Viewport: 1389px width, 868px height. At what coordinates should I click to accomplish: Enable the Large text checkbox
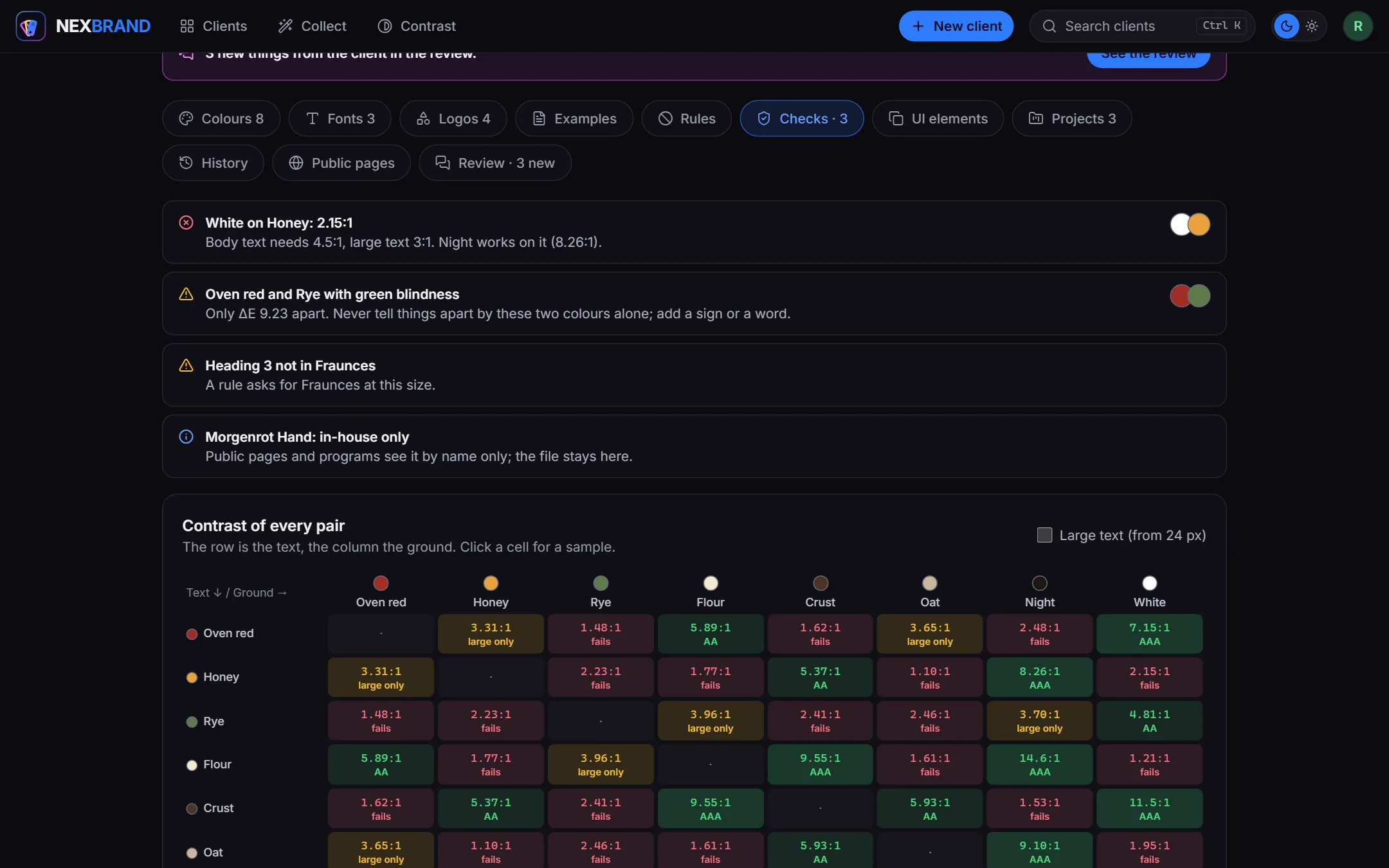tap(1044, 535)
